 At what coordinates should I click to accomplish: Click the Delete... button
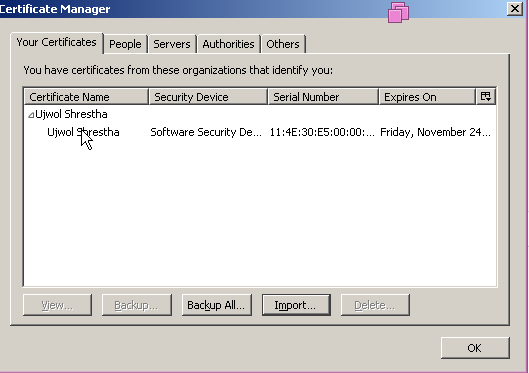pos(375,305)
